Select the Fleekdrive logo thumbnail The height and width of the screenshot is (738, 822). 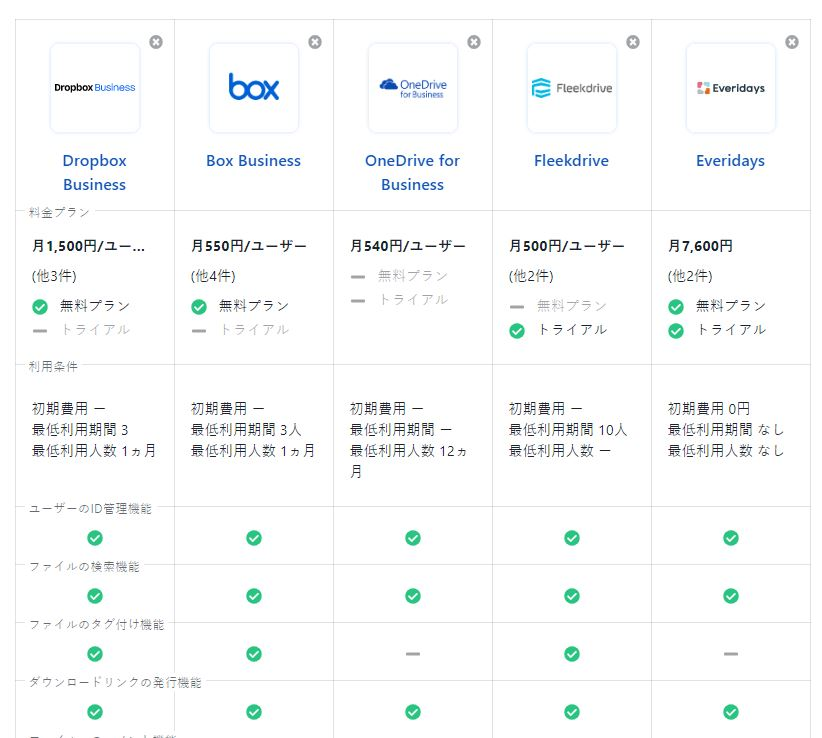(572, 88)
